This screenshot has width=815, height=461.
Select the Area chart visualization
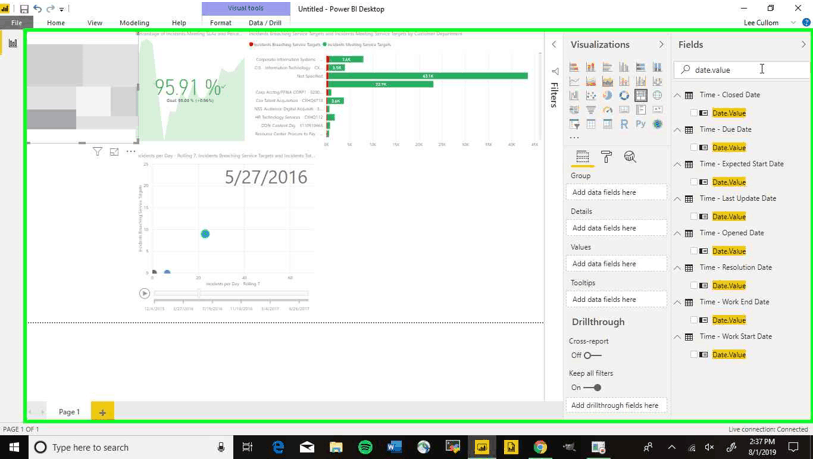click(x=590, y=82)
